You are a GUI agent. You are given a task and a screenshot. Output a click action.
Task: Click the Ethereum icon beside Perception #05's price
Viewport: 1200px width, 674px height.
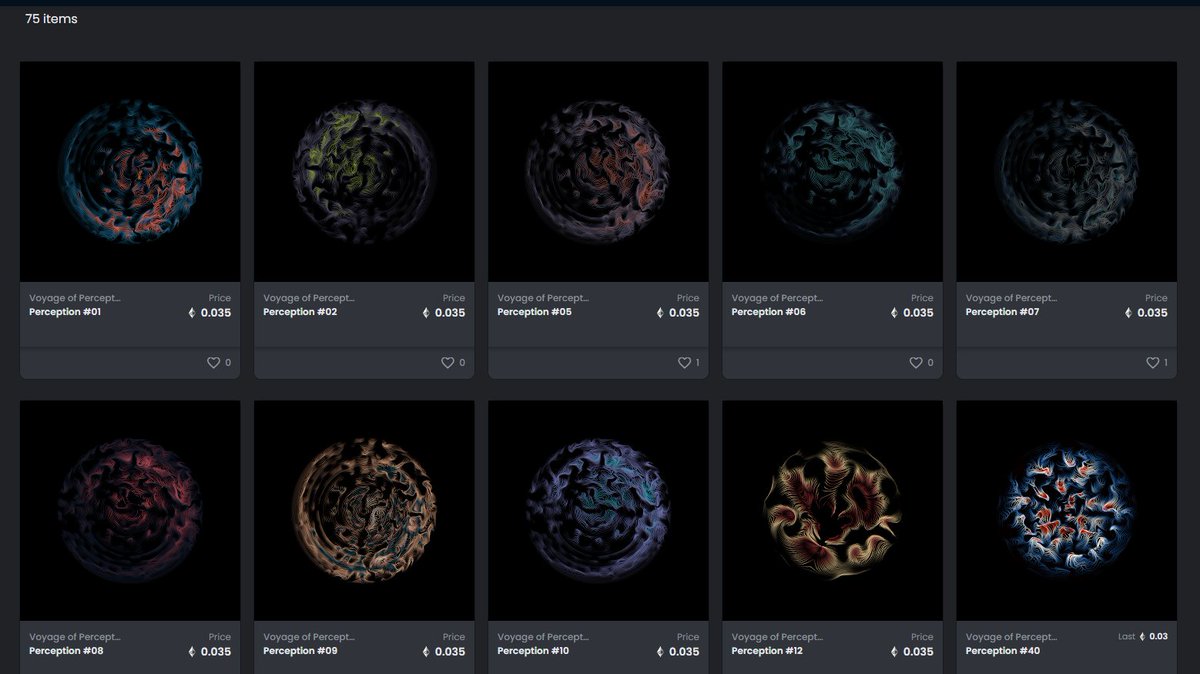(x=660, y=312)
